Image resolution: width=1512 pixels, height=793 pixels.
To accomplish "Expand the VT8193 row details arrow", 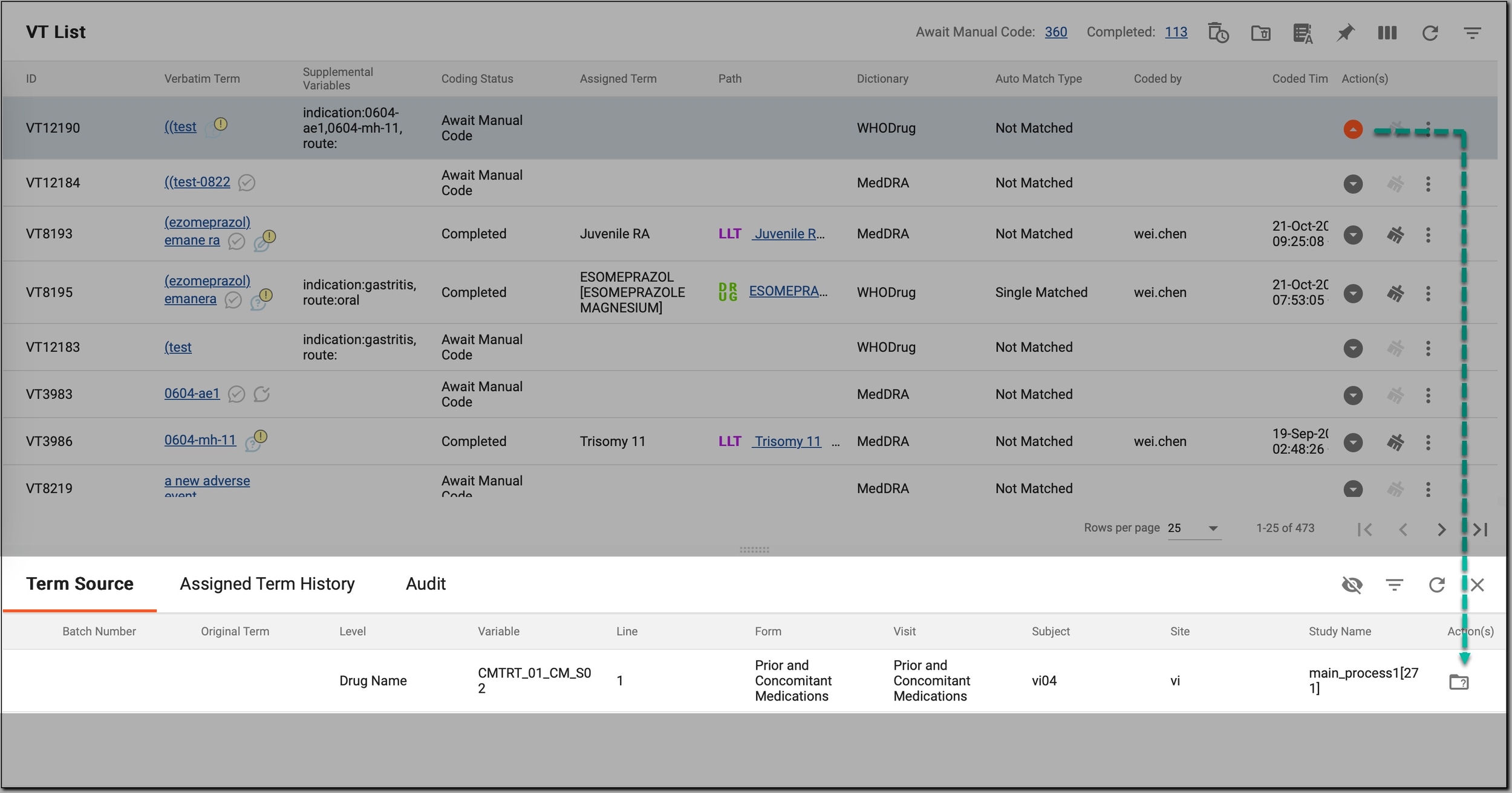I will 1353,235.
